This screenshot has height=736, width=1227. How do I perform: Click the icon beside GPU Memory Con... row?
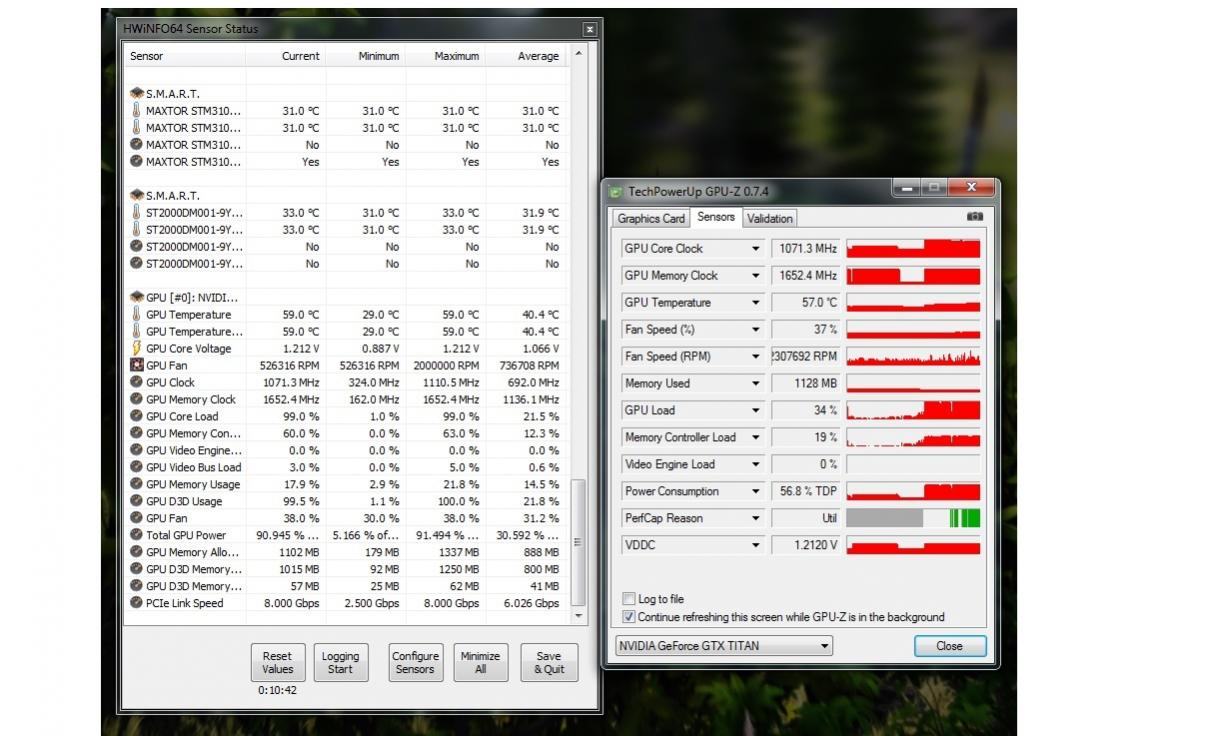[x=137, y=433]
